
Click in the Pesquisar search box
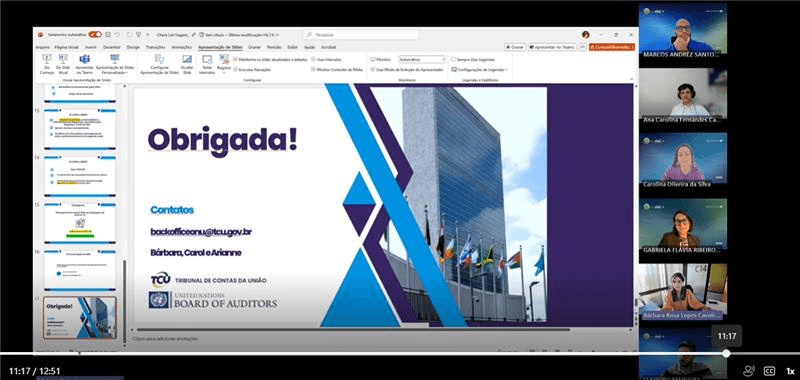coord(361,35)
